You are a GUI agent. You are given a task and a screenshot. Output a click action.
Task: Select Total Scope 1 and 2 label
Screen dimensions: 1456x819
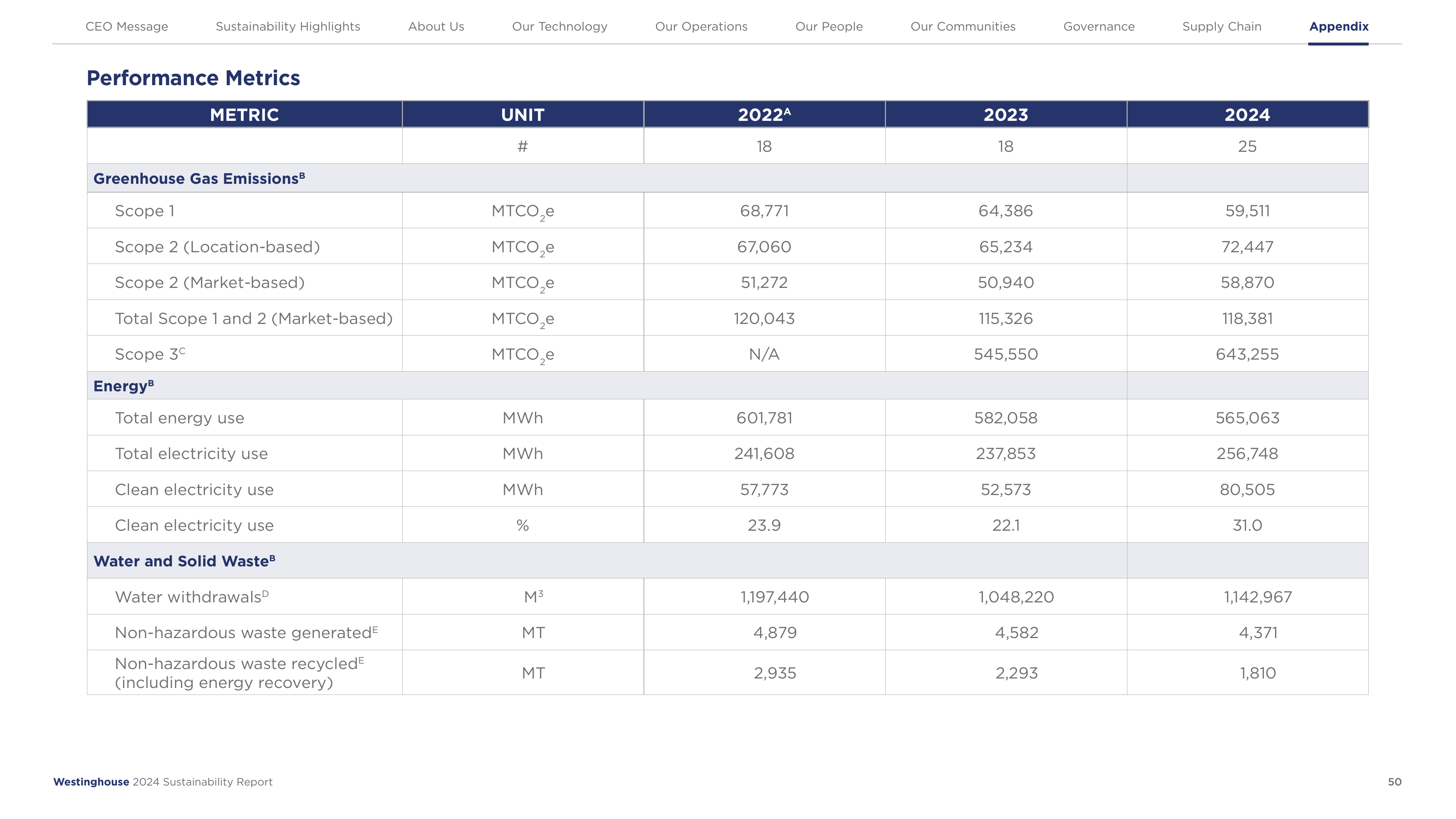click(x=254, y=319)
